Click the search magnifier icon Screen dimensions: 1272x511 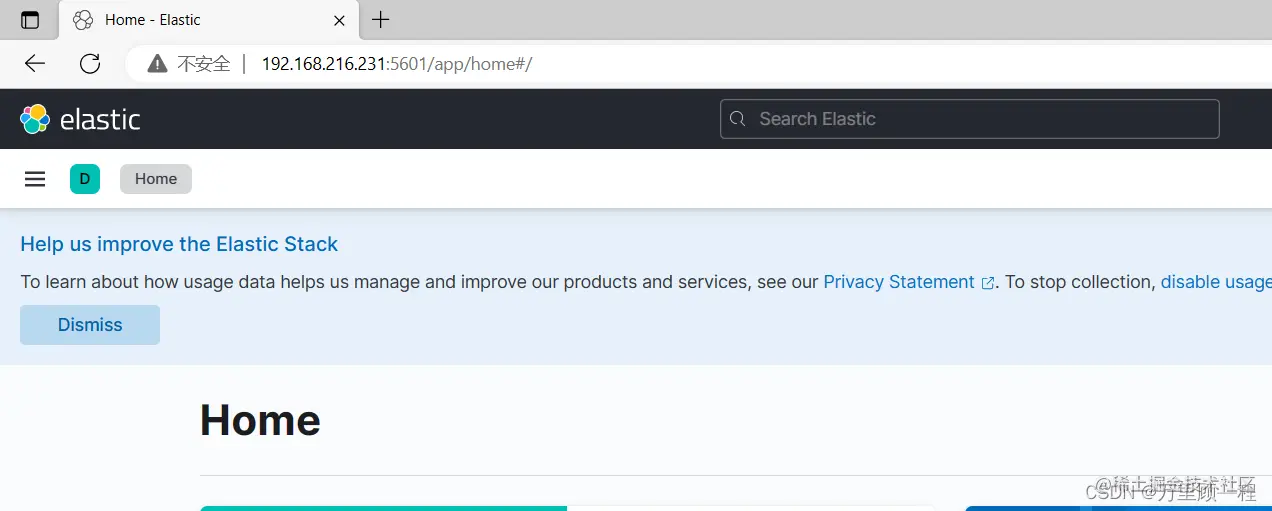(738, 119)
